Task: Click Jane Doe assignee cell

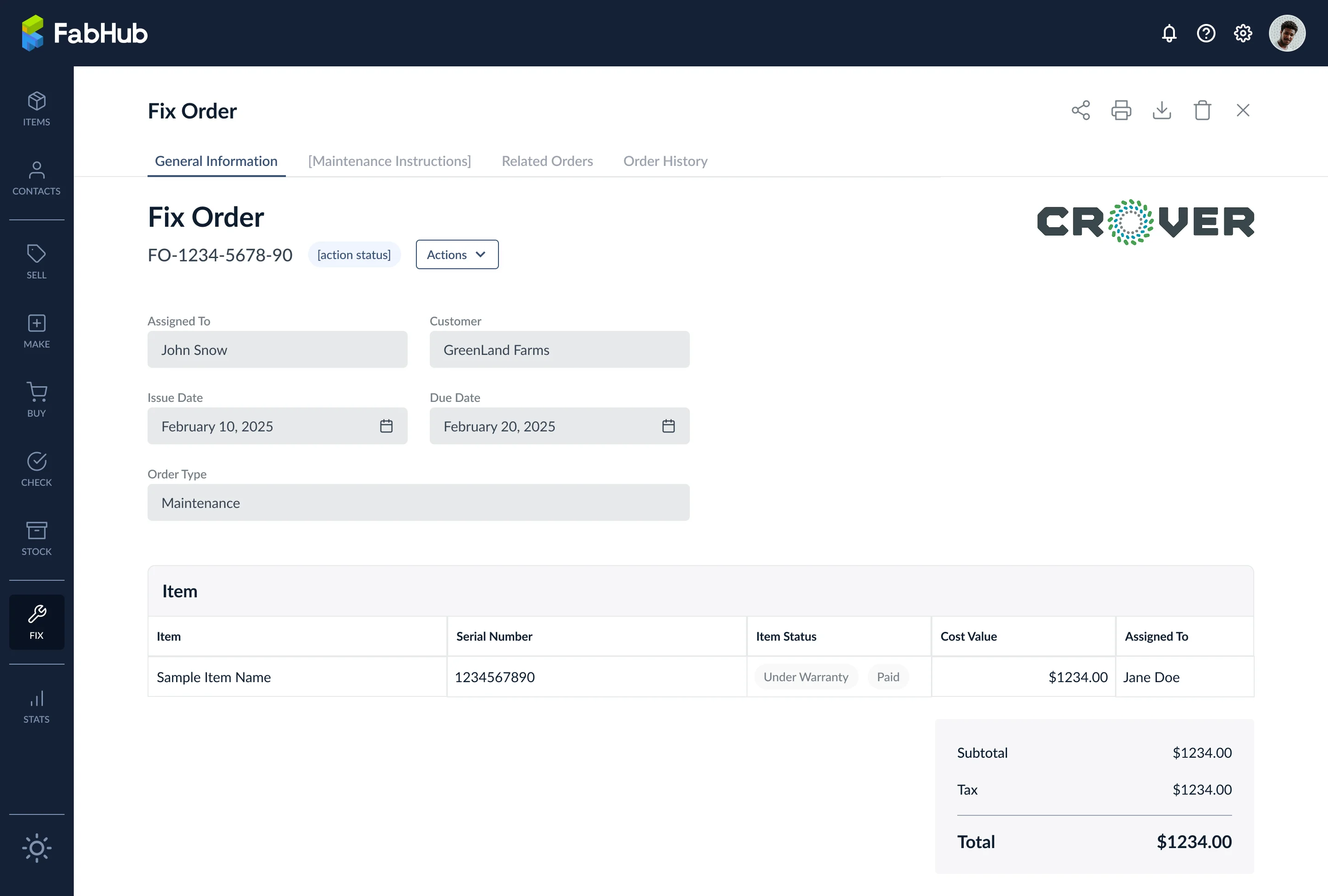Action: click(x=1185, y=677)
